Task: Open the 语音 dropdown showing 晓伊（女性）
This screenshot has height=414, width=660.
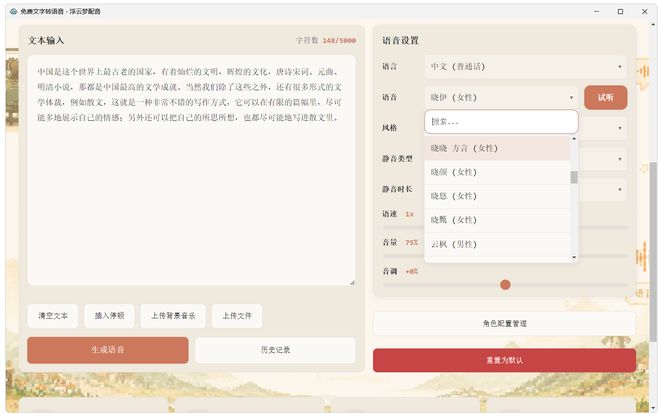Action: tap(501, 98)
